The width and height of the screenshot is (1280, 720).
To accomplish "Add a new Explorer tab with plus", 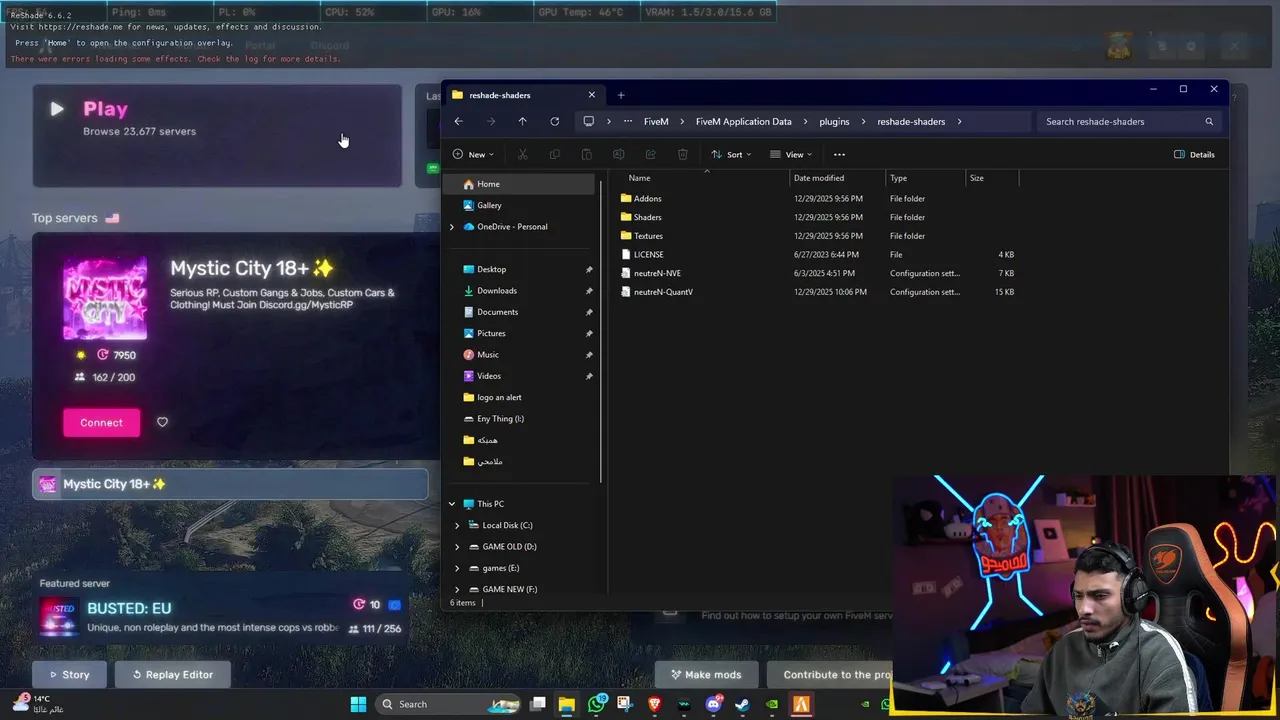I will click(x=620, y=95).
